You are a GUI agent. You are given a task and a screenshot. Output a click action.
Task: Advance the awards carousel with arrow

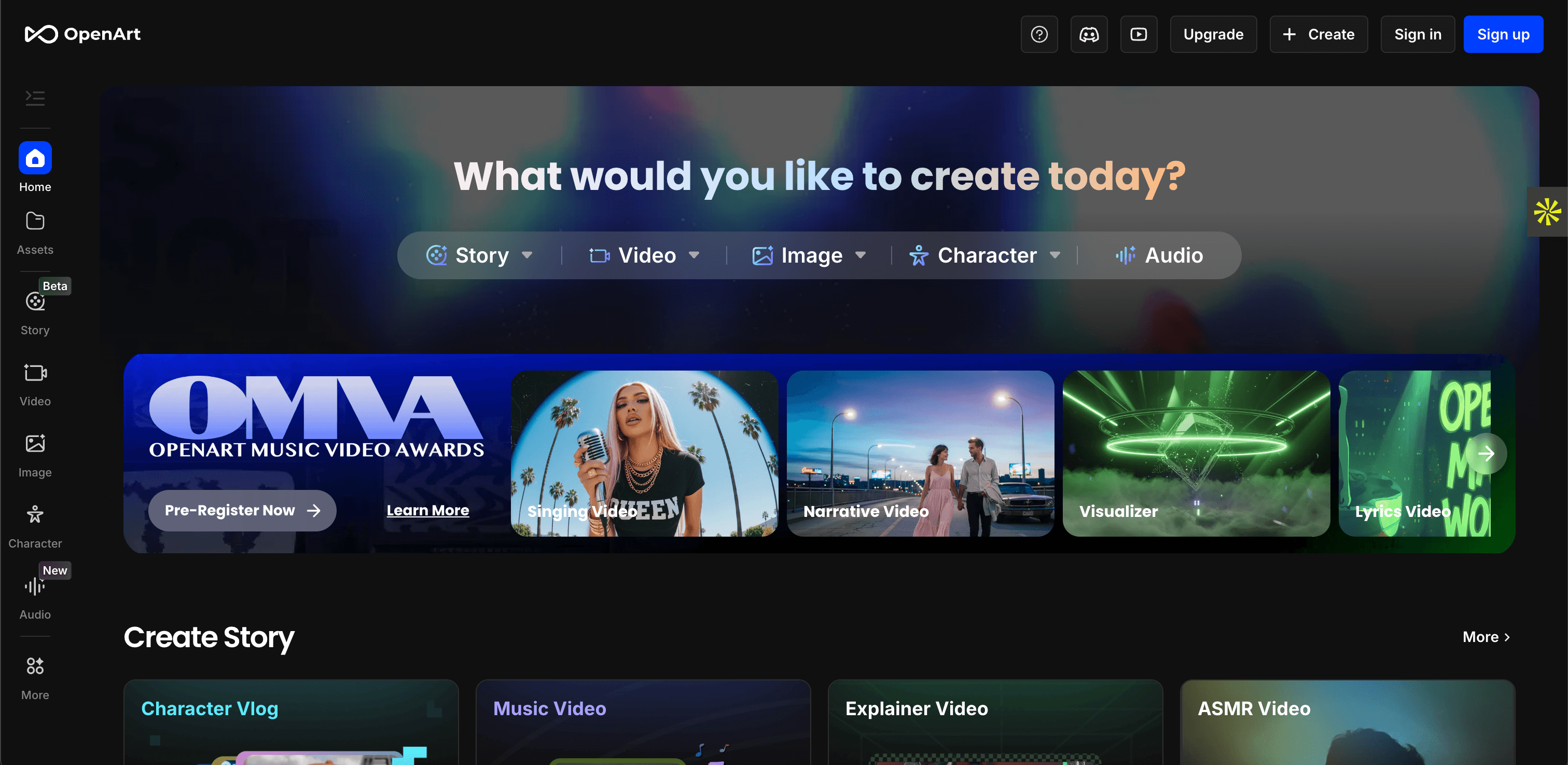click(1487, 453)
